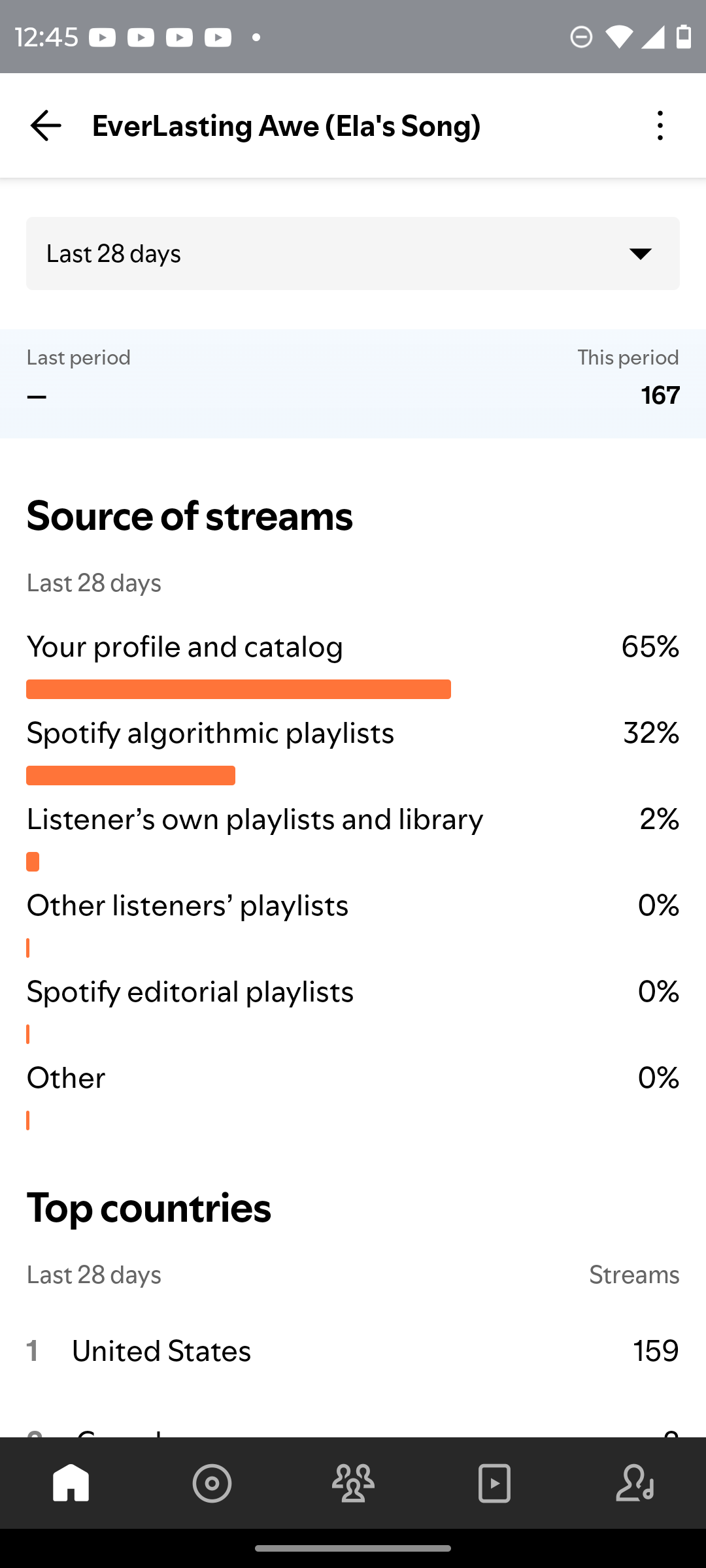Open the artist profile tab icon
This screenshot has height=1568, width=706.
coord(635,1483)
